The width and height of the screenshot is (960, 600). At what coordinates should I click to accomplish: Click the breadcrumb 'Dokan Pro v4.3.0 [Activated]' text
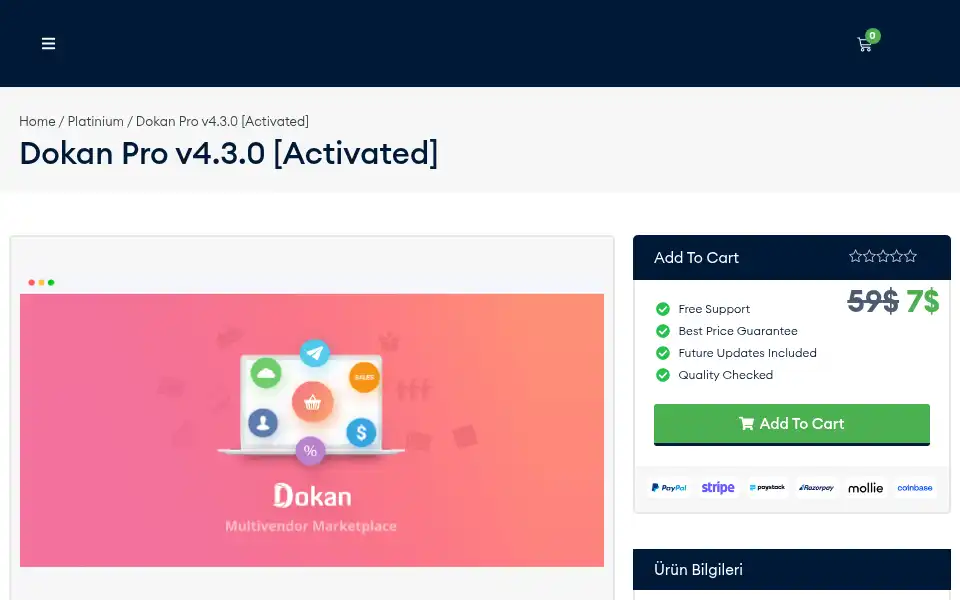click(x=222, y=121)
